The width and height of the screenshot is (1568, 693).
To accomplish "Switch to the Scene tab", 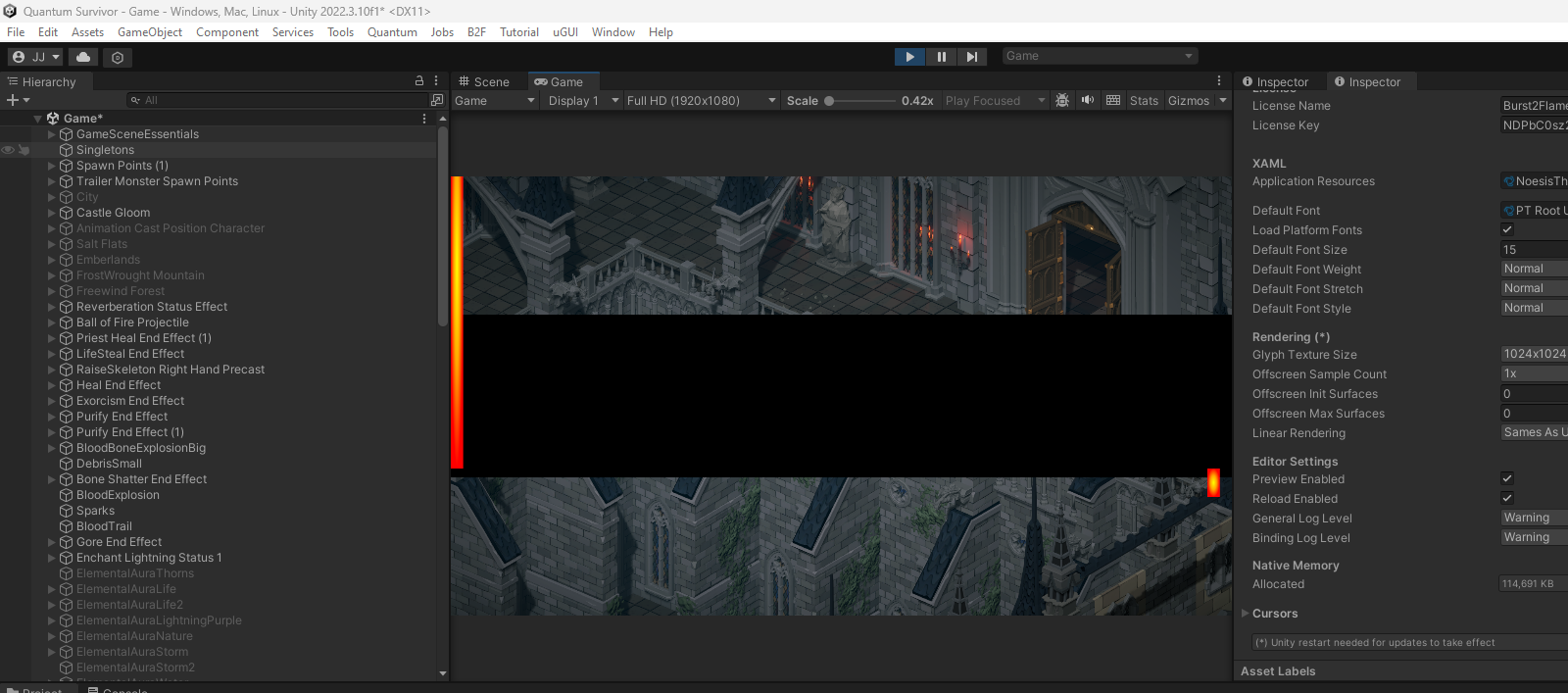I will (x=484, y=82).
